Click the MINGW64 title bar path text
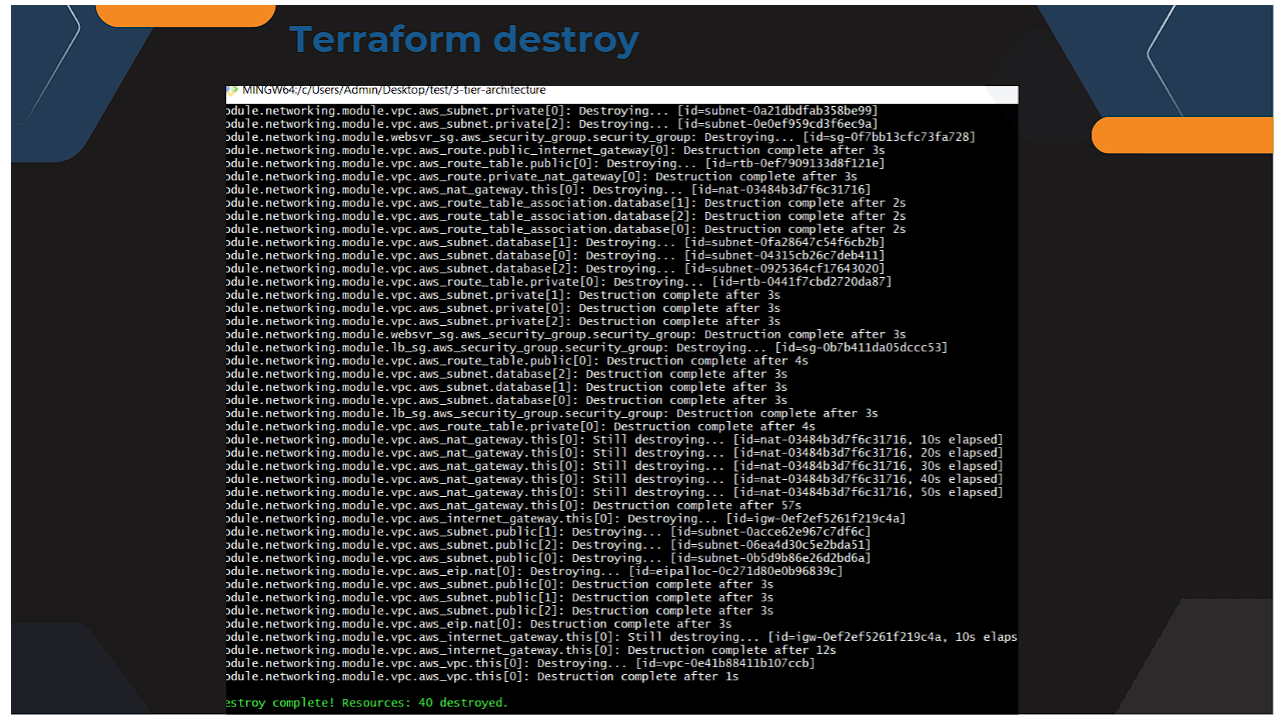This screenshot has height=724, width=1282. point(394,90)
